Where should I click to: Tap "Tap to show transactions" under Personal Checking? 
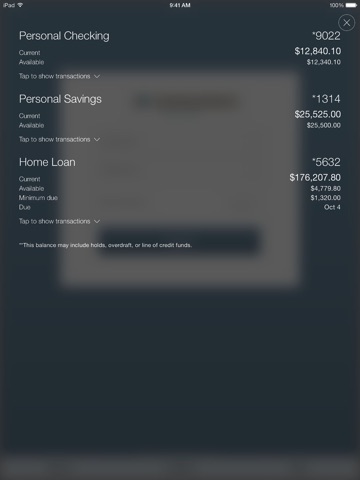(54, 76)
